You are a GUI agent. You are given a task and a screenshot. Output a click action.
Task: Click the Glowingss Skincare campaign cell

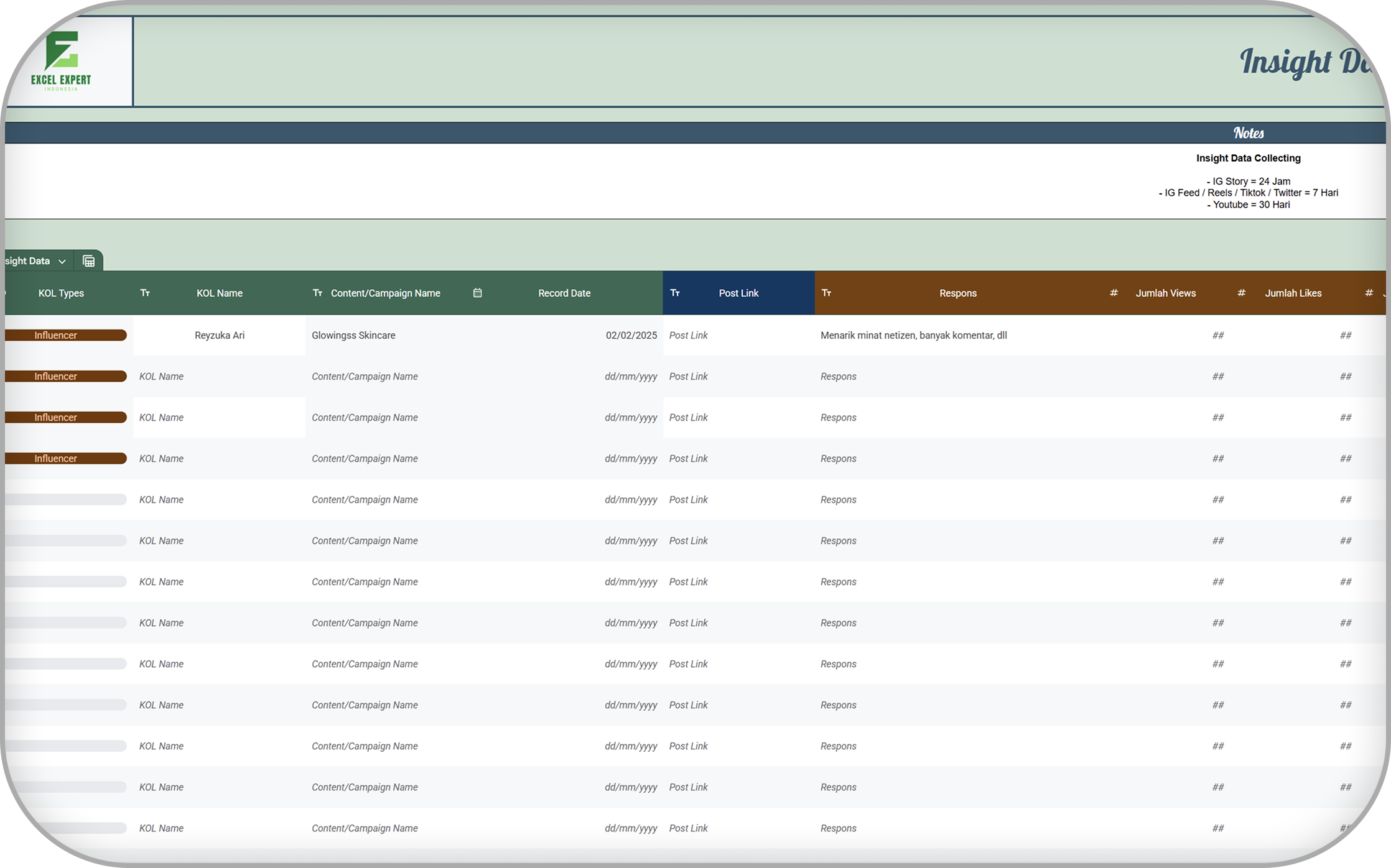(353, 335)
